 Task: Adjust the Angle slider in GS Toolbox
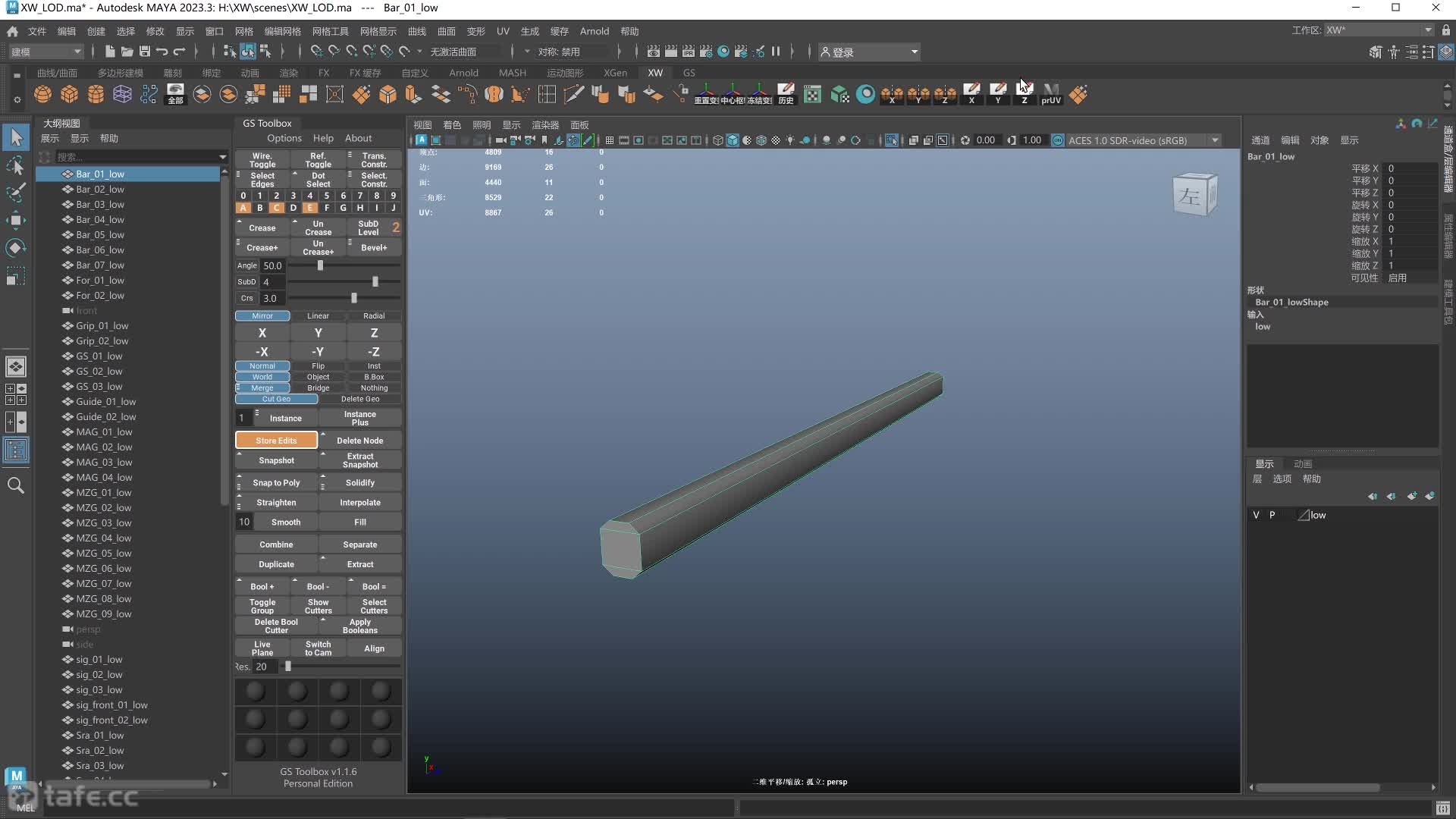320,265
